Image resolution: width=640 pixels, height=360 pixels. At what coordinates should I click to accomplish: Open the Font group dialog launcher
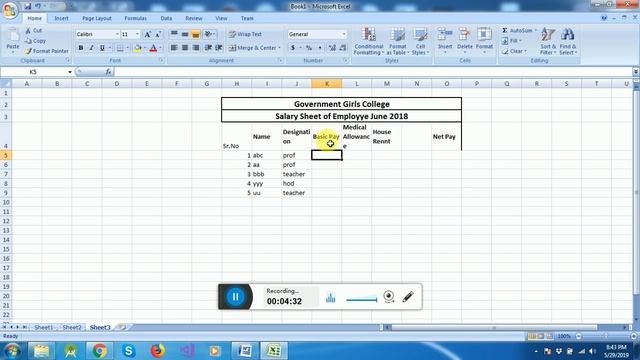tap(161, 60)
